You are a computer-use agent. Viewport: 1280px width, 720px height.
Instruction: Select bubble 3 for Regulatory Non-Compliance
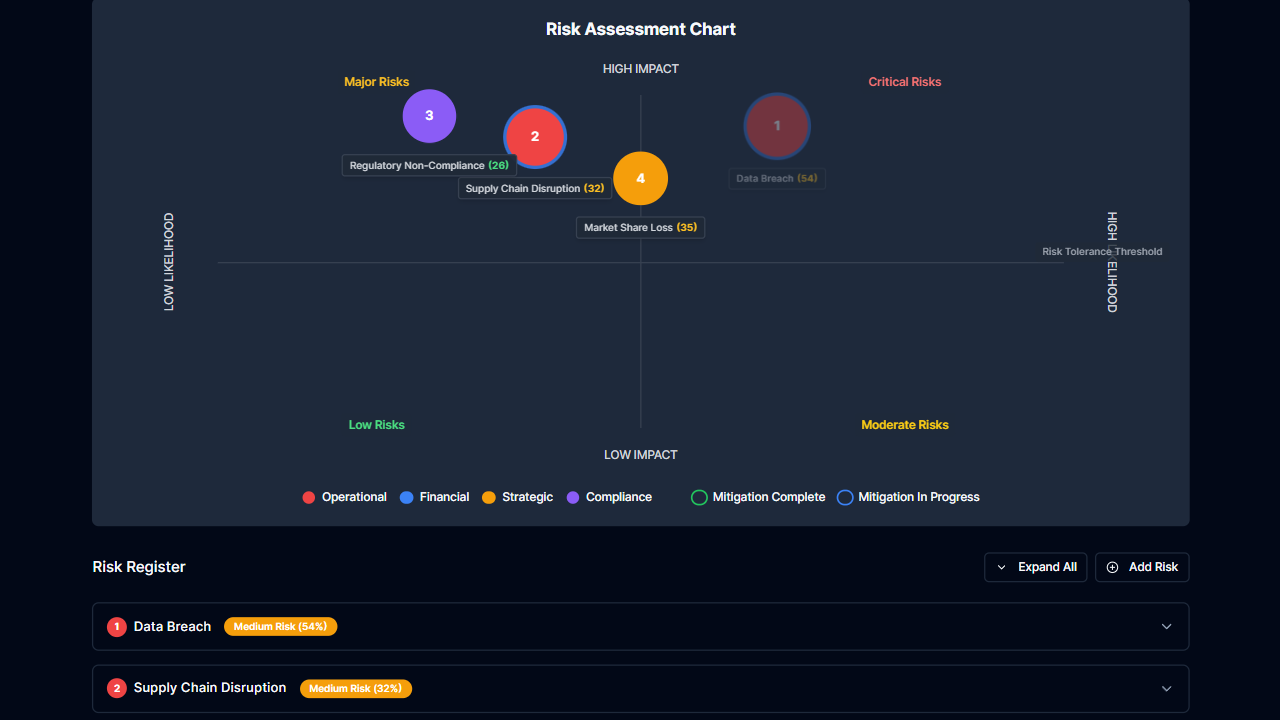pyautogui.click(x=429, y=115)
